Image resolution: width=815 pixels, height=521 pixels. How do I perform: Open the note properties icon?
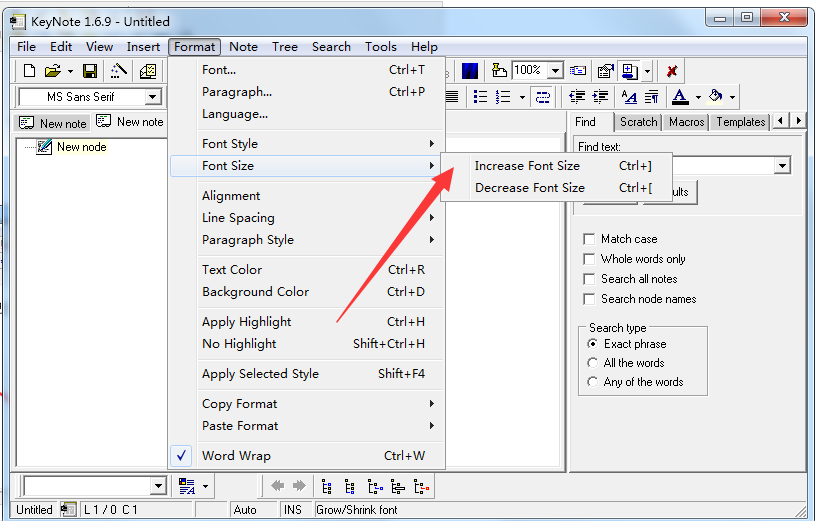605,71
